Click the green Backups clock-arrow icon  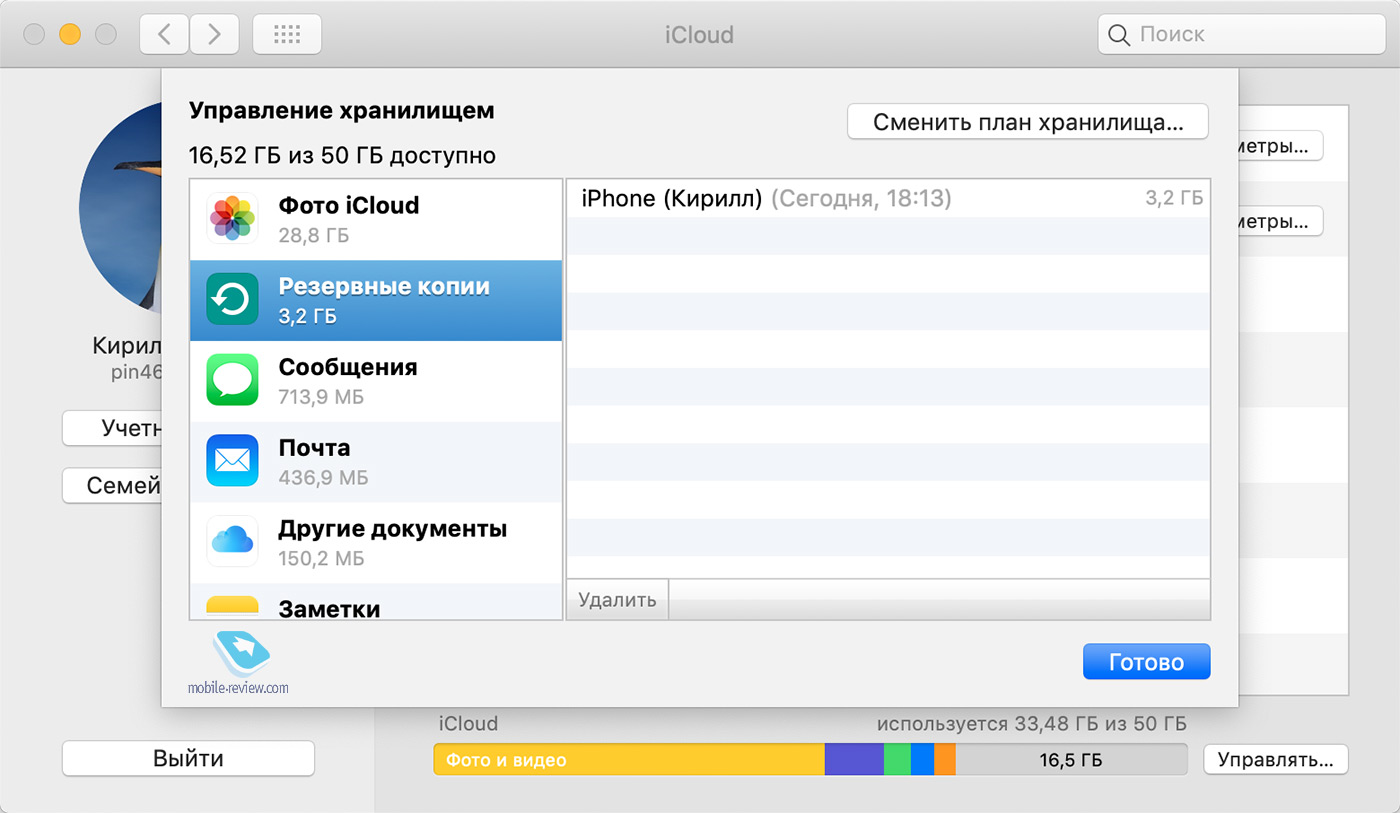pyautogui.click(x=232, y=299)
